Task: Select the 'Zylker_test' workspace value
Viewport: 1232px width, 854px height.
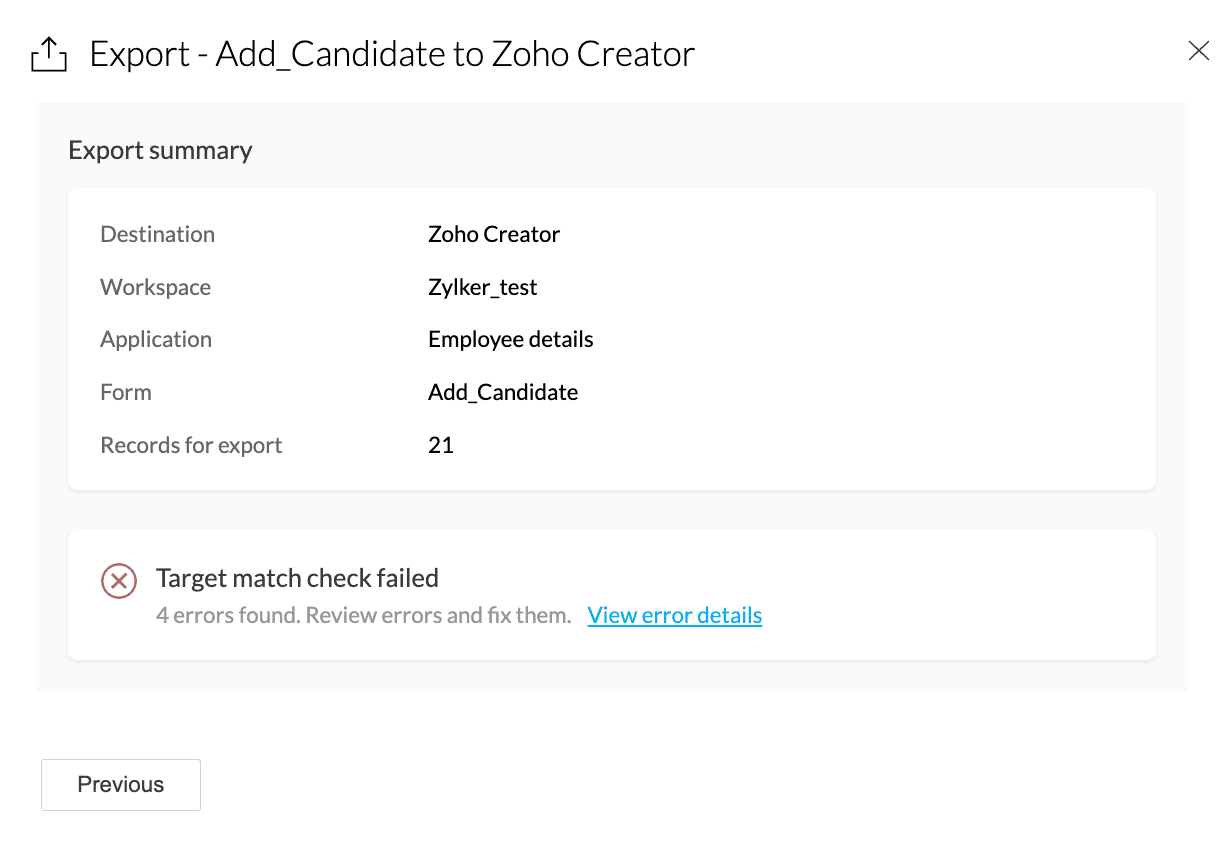Action: pyautogui.click(x=482, y=287)
